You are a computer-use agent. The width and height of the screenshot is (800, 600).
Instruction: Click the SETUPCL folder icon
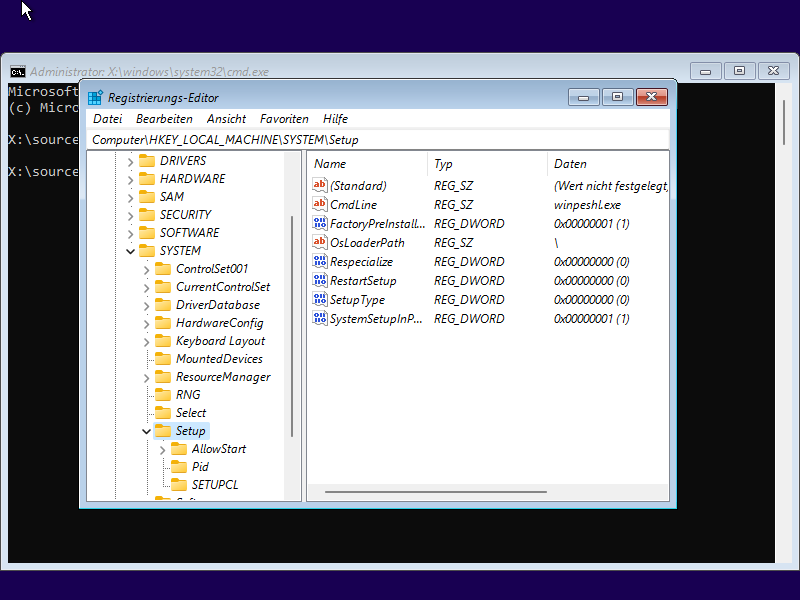[179, 485]
